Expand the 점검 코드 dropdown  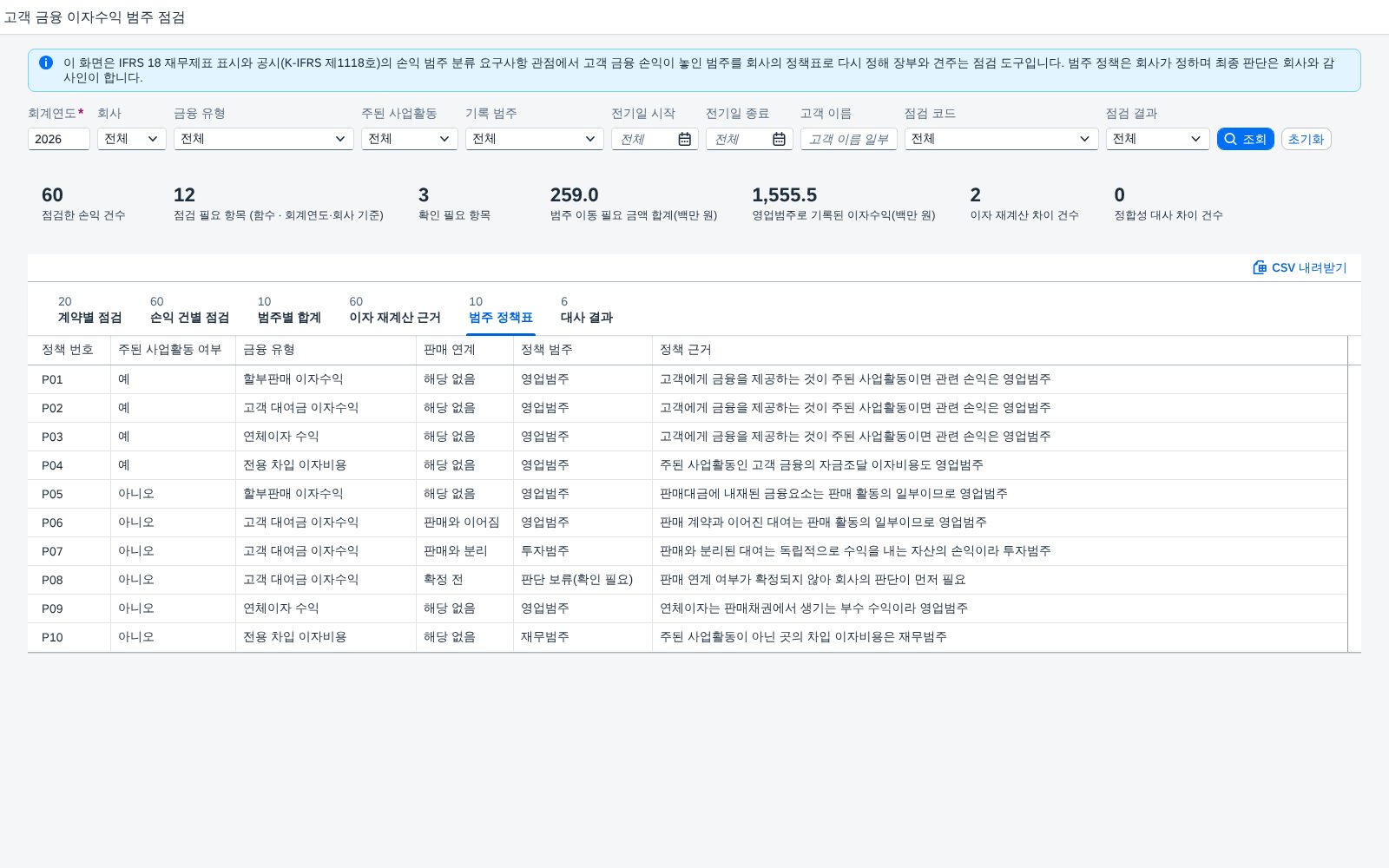(1001, 139)
